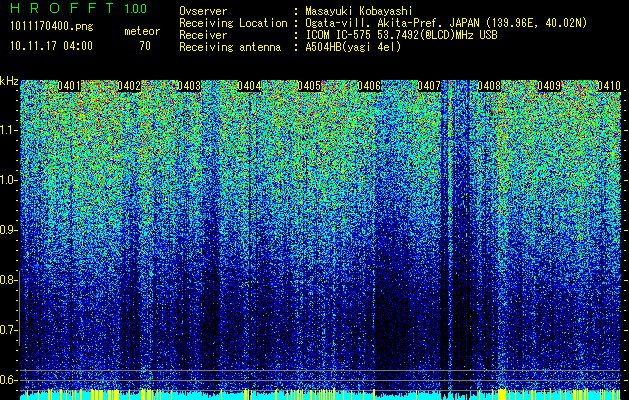The height and width of the screenshot is (400, 629).
Task: Click the 1.1 kHz axis label
Action: [x=9, y=130]
